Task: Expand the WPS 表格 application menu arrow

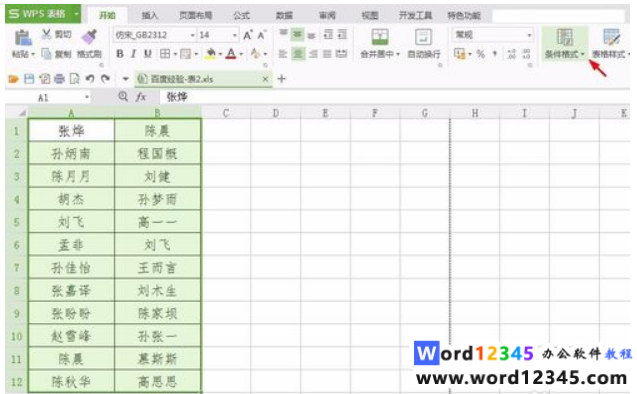Action: (x=76, y=14)
